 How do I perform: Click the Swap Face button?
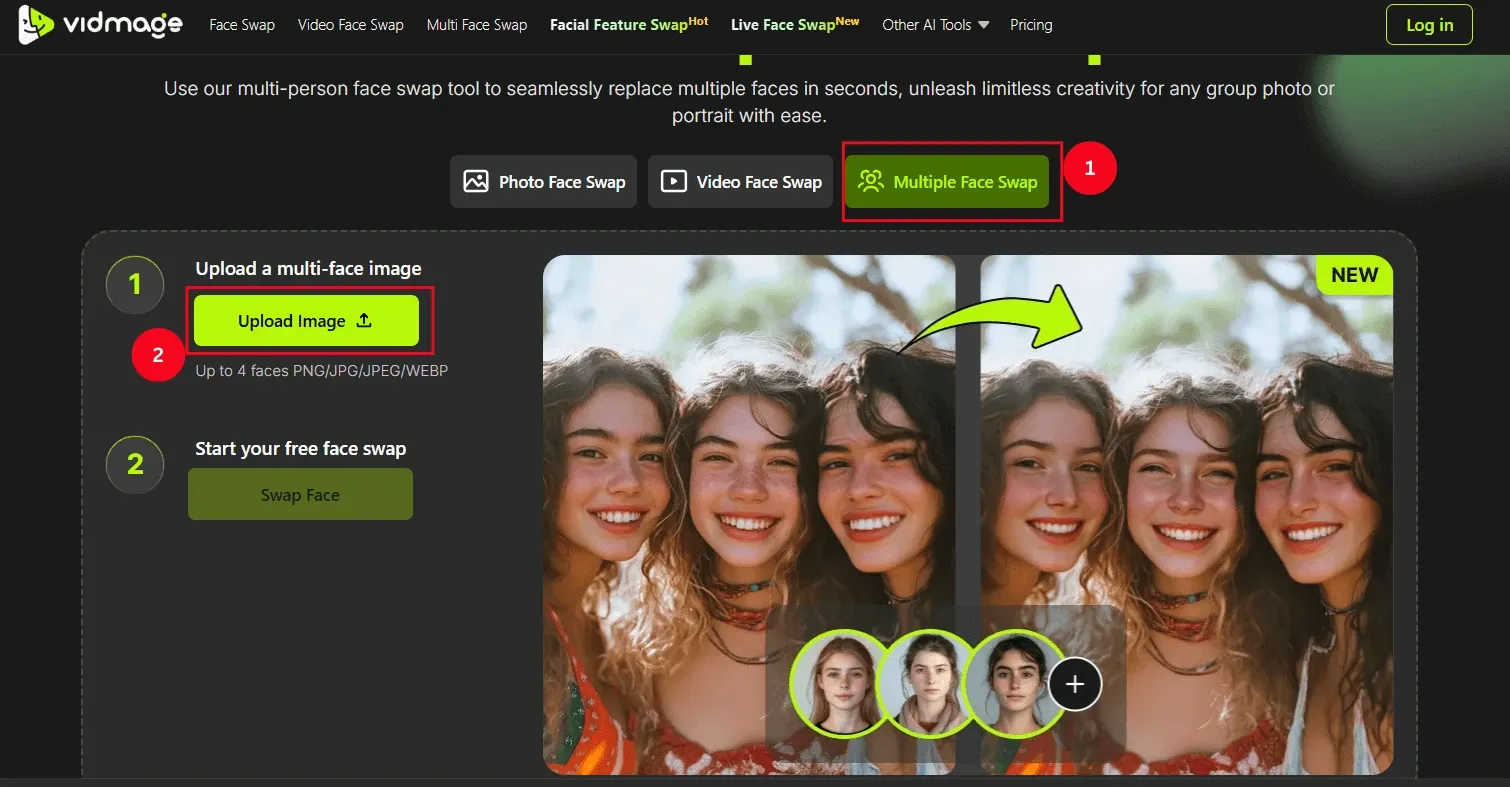click(300, 494)
